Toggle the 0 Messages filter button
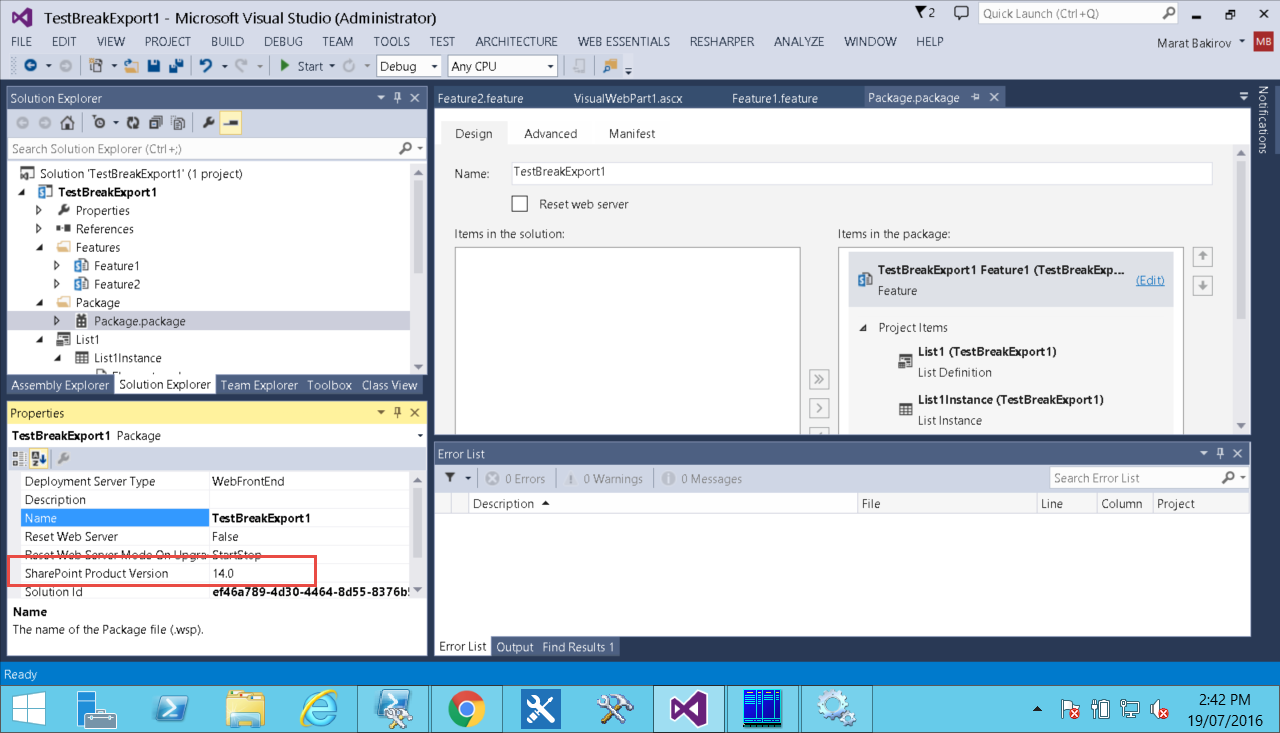The image size is (1280, 733). point(702,479)
